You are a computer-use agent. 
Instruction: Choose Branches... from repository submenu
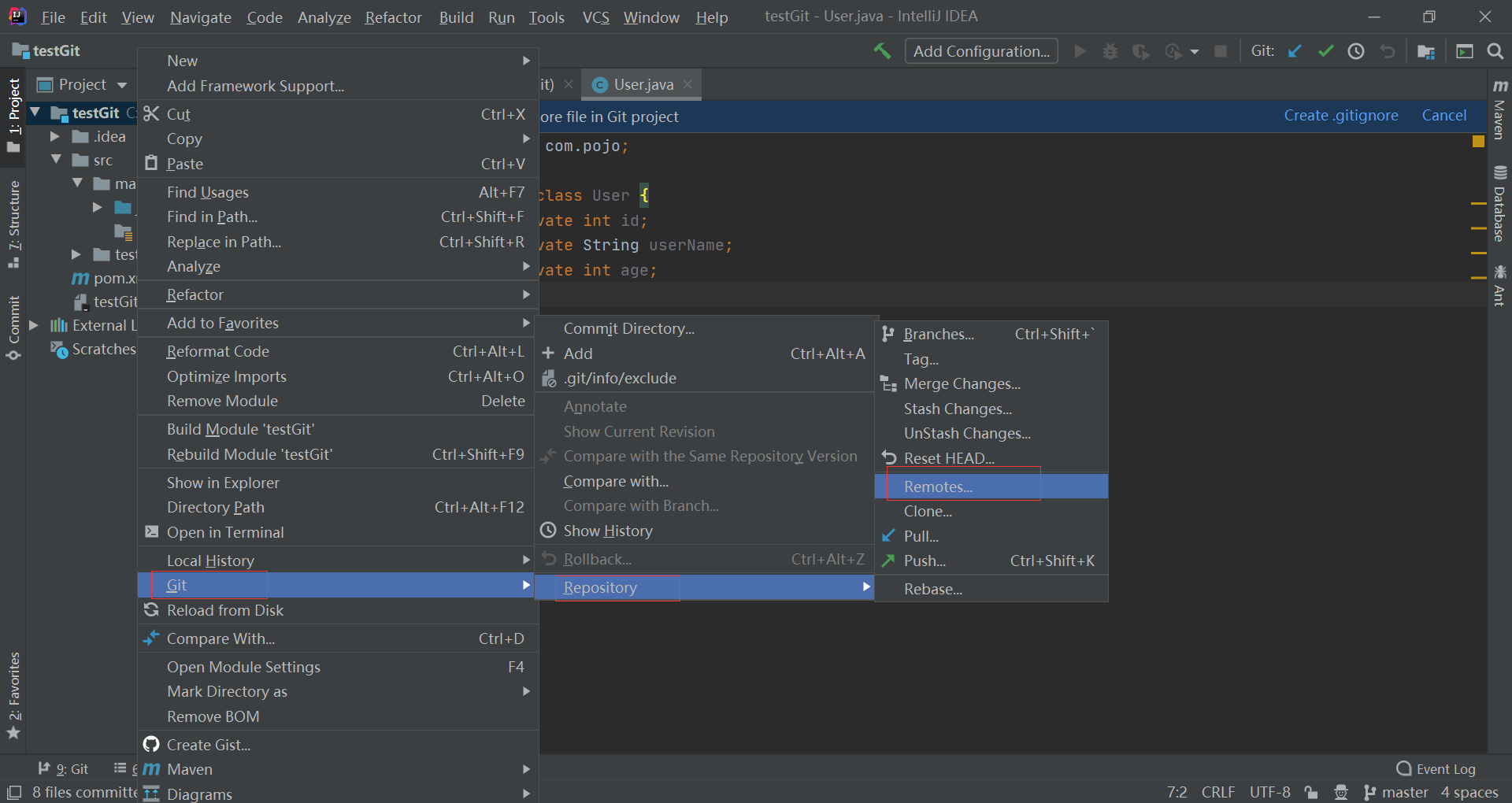(x=991, y=334)
